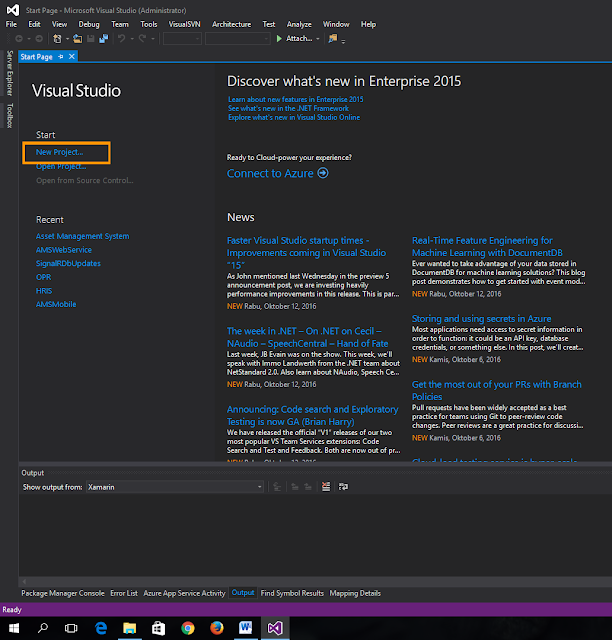Viewport: 612px width, 640px height.
Task: Switch to Mapping Details tab
Action: click(355, 593)
